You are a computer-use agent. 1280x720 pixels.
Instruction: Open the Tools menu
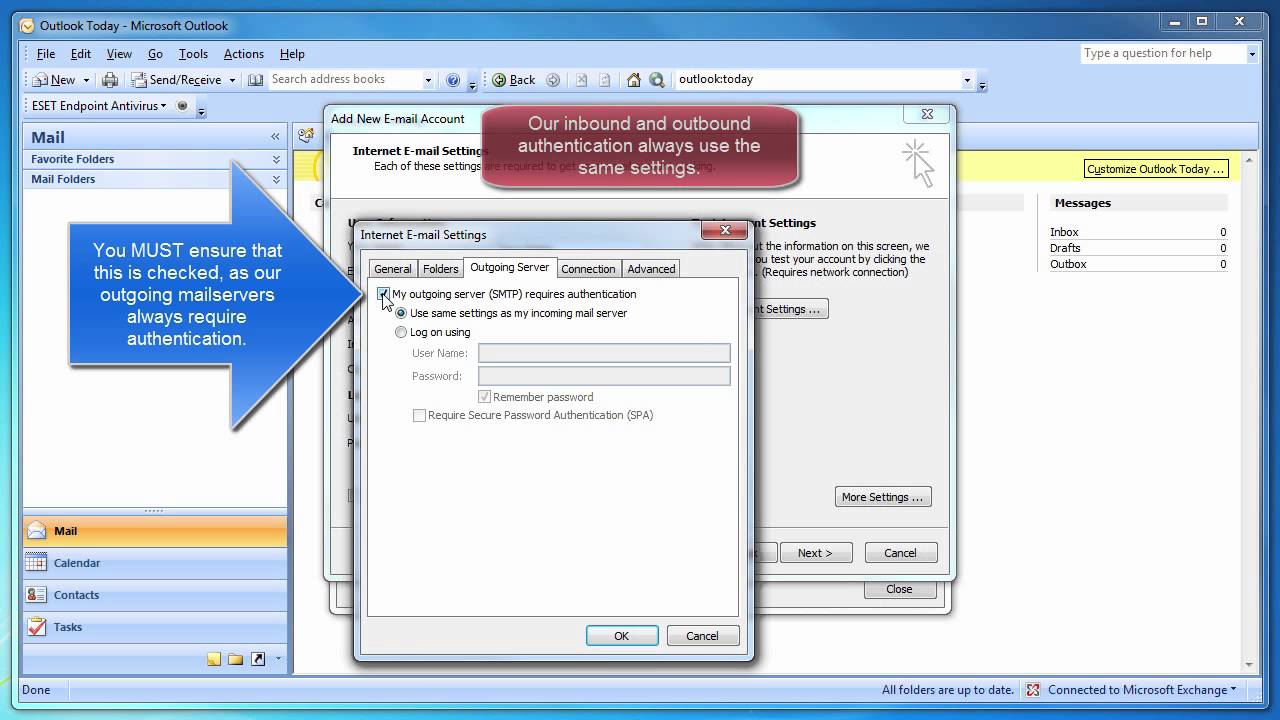193,54
